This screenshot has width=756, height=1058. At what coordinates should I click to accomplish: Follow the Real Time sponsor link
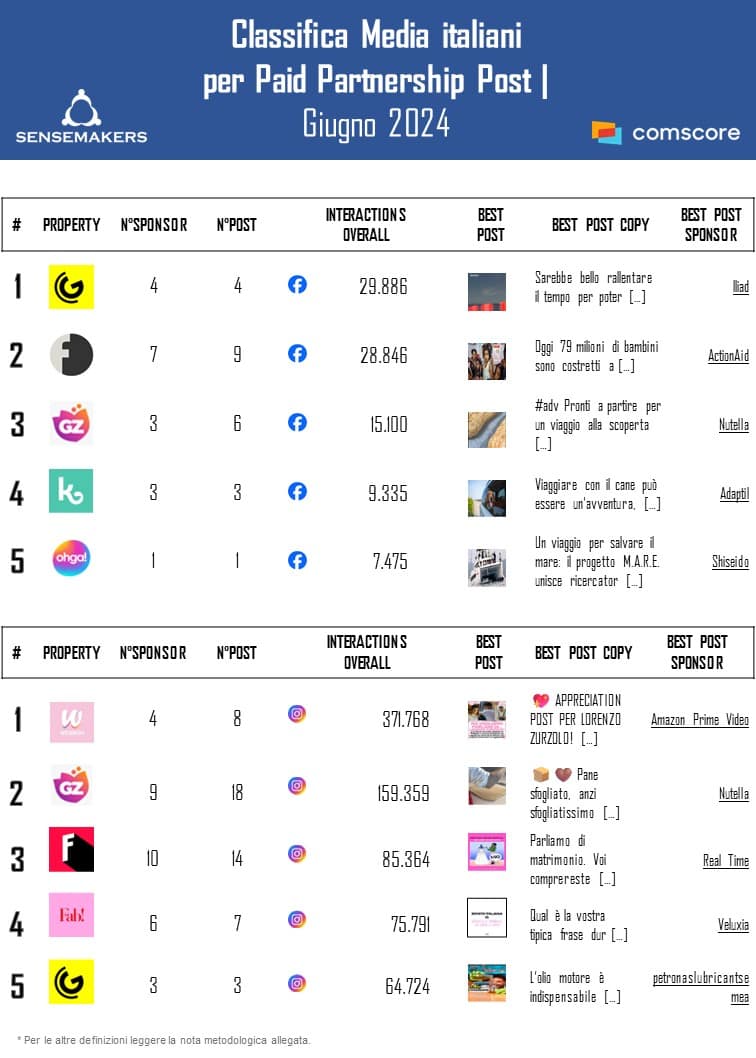725,860
